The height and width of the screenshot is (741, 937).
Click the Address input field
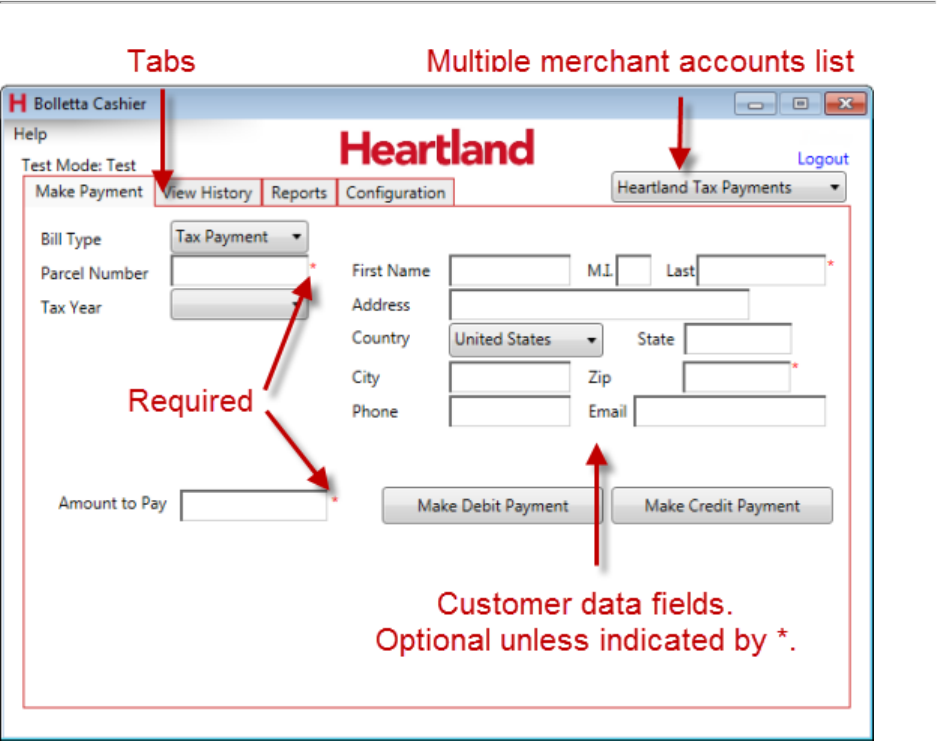[x=599, y=305]
